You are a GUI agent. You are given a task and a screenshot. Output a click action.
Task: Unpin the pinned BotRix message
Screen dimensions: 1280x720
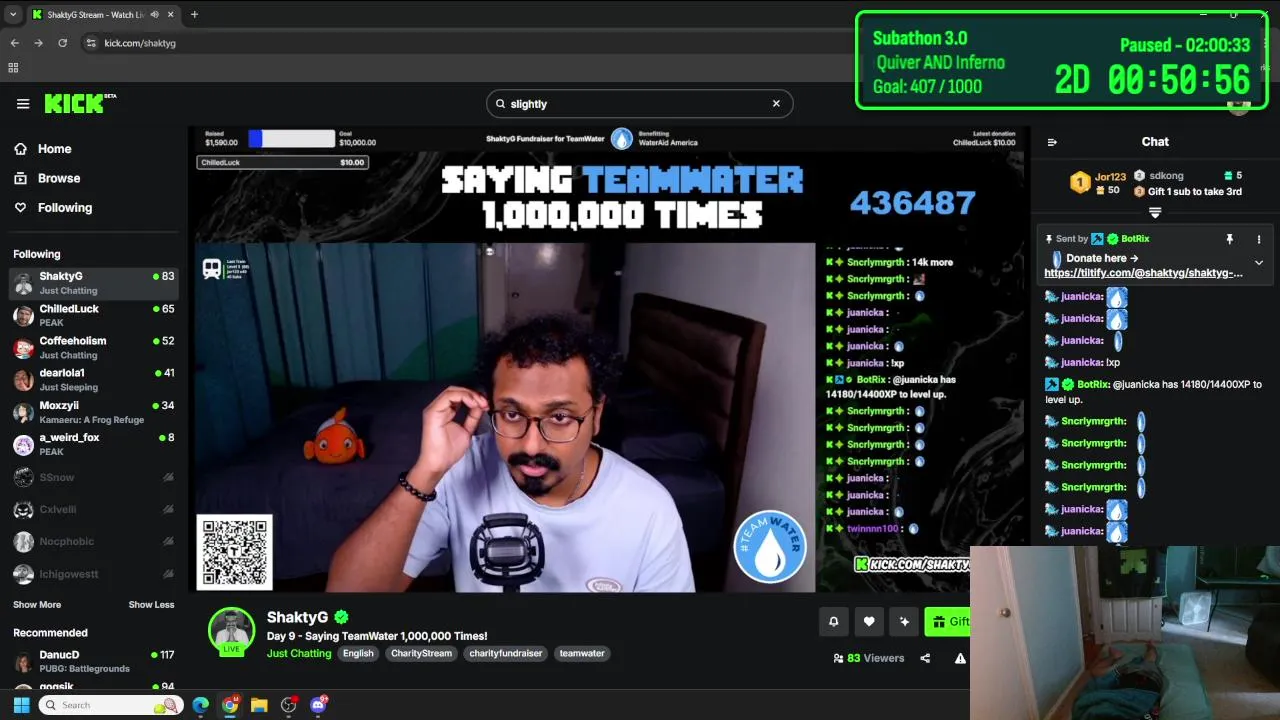pos(1230,240)
